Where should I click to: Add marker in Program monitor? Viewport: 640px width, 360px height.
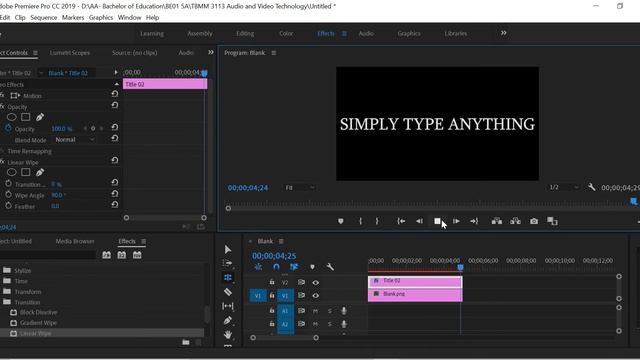coord(341,221)
